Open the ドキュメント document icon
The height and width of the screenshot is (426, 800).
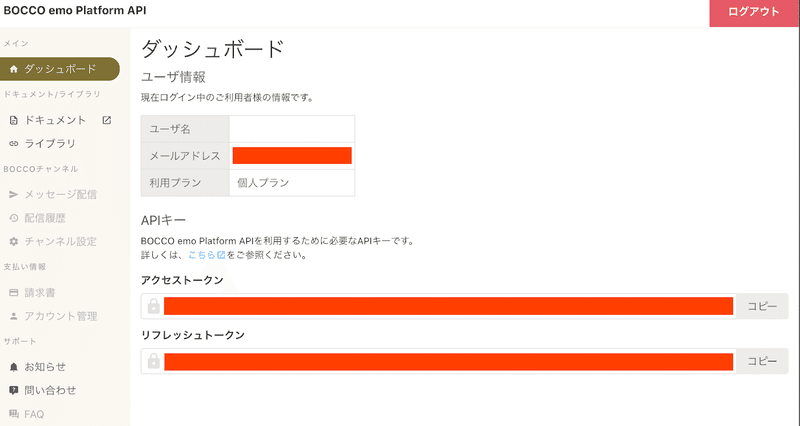pyautogui.click(x=14, y=120)
